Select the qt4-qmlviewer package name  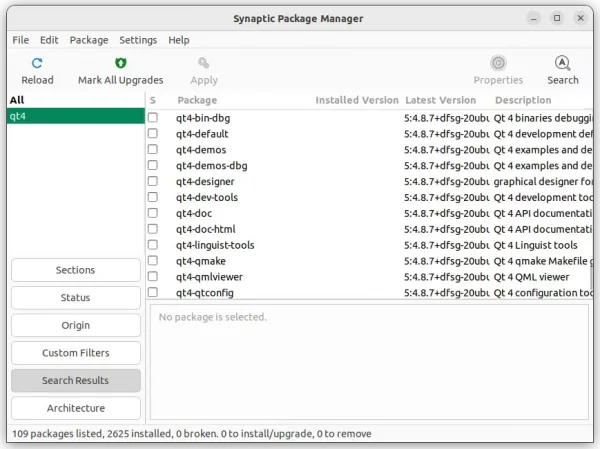click(x=209, y=277)
